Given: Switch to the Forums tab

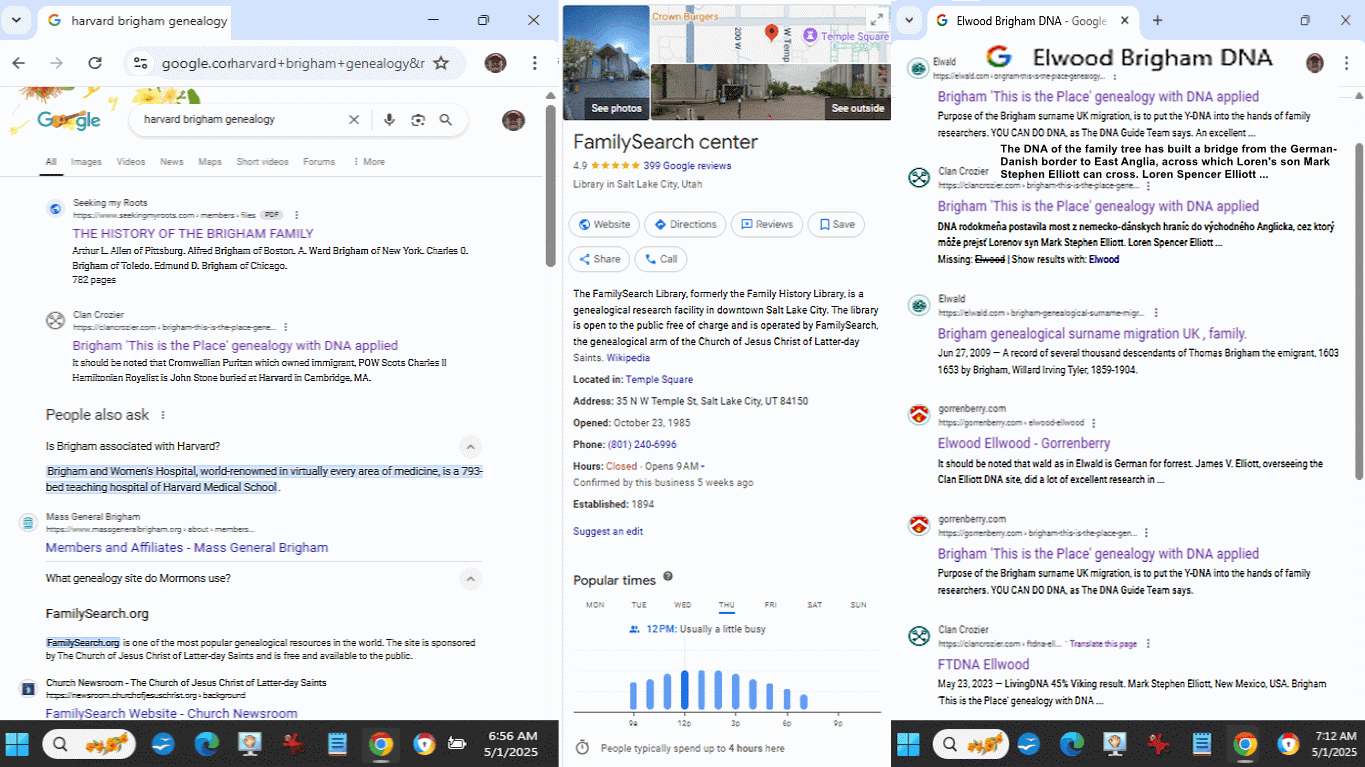Looking at the screenshot, I should [x=319, y=162].
